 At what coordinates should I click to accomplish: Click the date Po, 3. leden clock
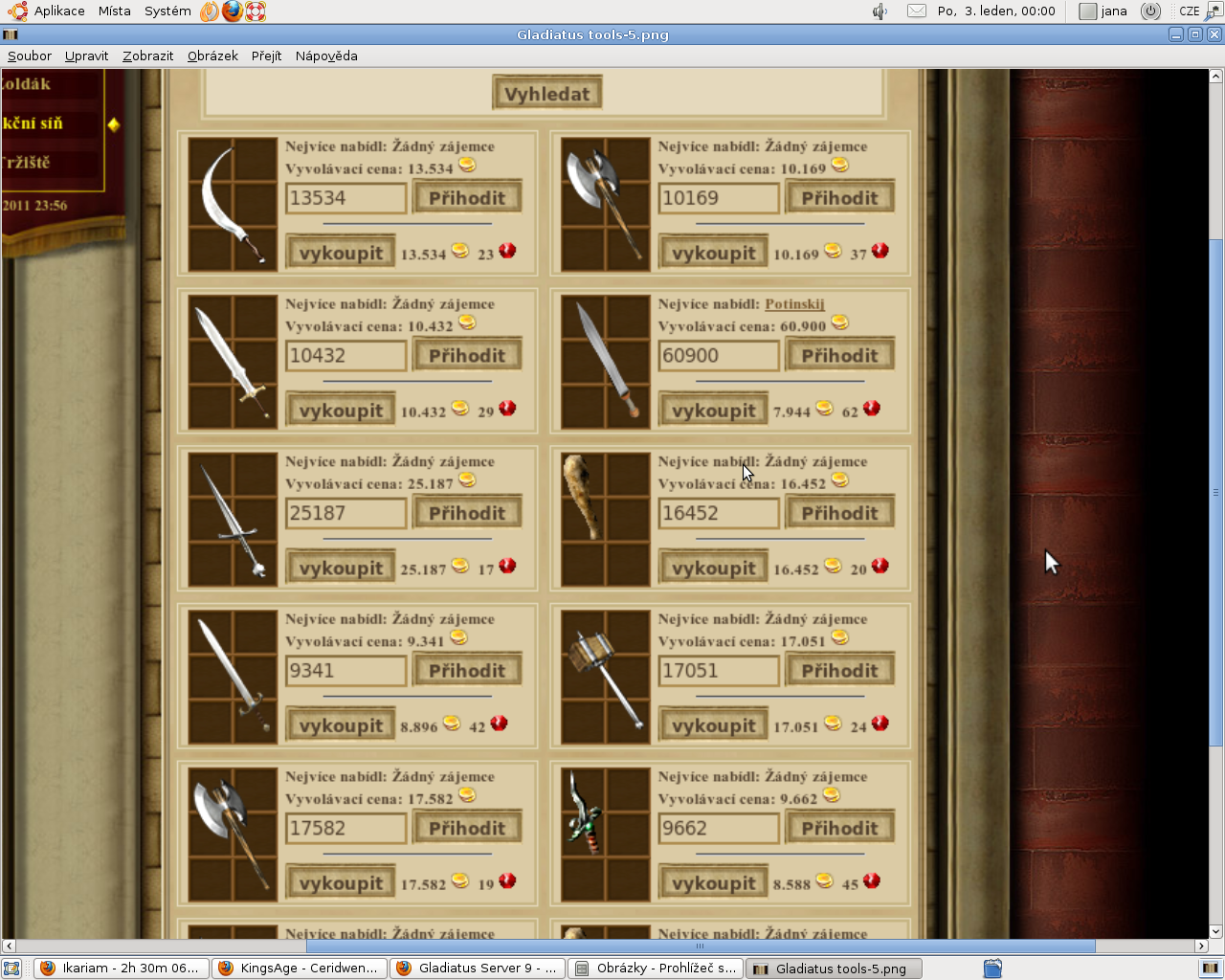click(996, 11)
